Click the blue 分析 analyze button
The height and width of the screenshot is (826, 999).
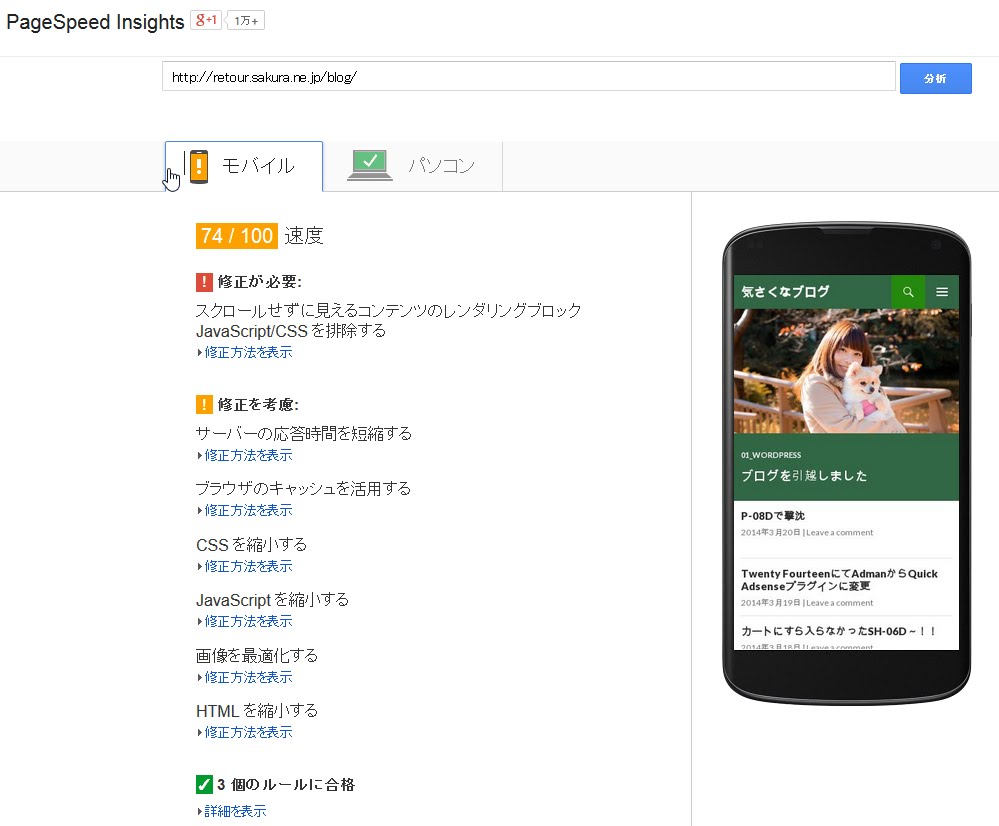pos(935,78)
